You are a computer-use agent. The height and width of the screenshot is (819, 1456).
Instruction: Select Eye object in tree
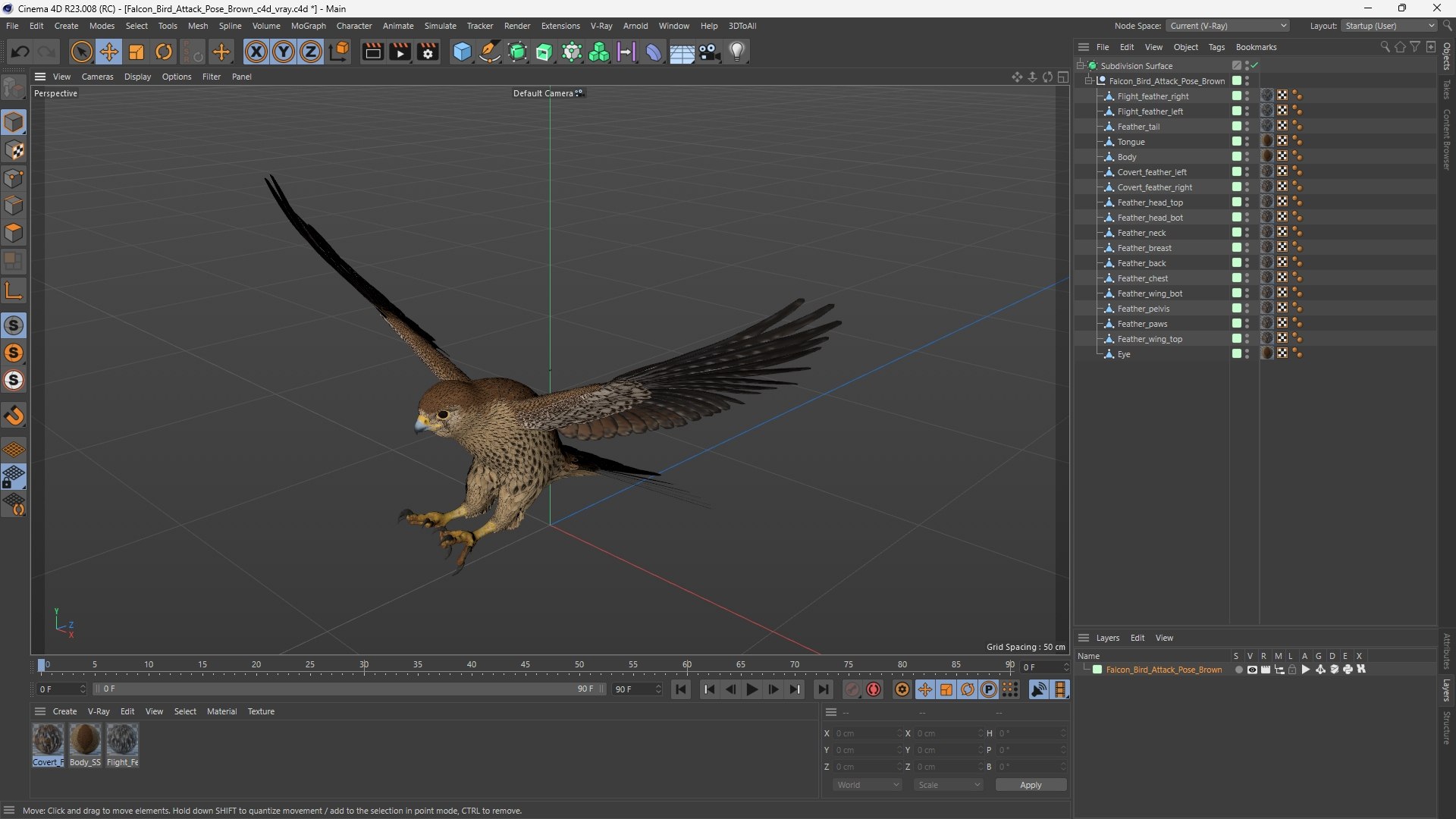click(1123, 354)
